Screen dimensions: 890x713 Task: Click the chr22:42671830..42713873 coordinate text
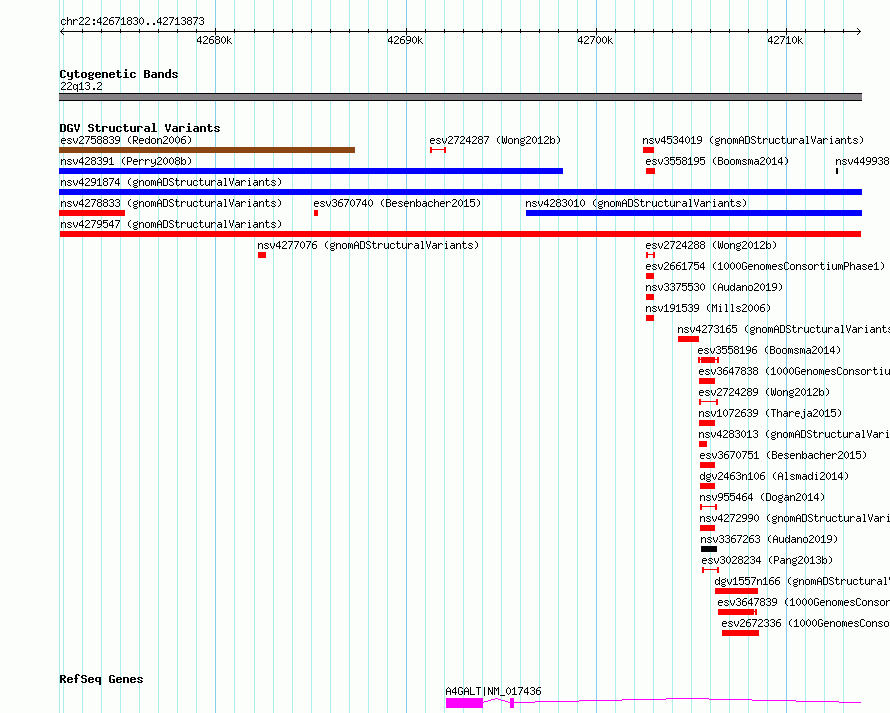132,22
